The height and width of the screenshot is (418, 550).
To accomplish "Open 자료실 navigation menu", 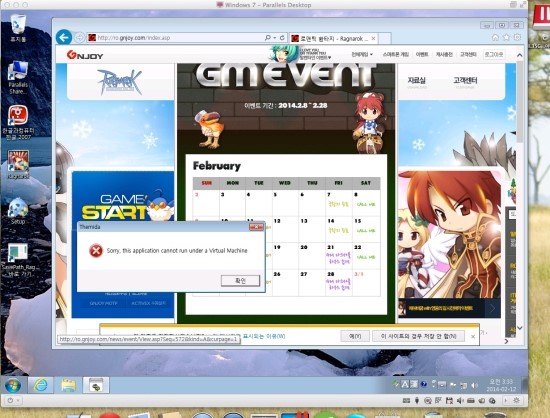I will pos(416,81).
